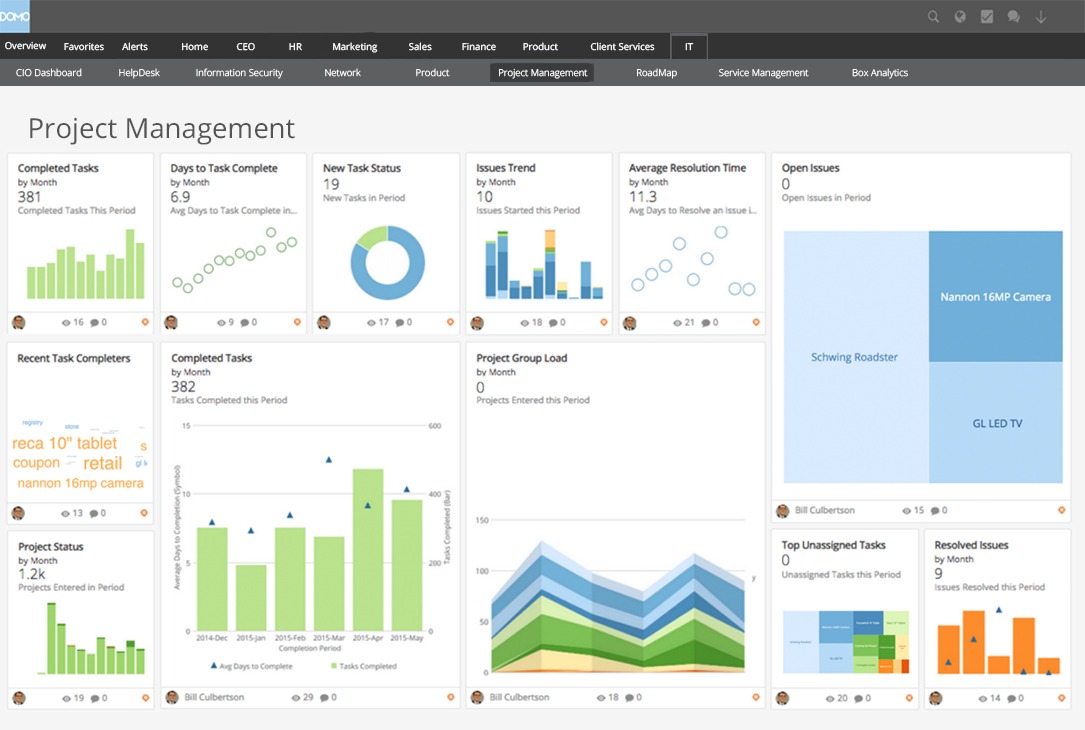The height and width of the screenshot is (730, 1085).
Task: Click the Bill Culbertson name under Project Group Load
Action: tap(519, 697)
